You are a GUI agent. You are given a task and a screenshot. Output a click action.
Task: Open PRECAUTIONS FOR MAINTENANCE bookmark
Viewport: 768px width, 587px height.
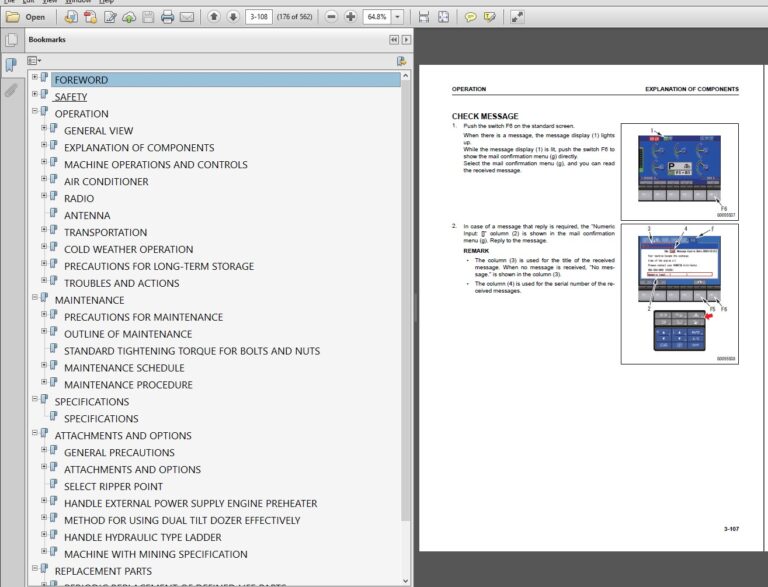(x=144, y=317)
